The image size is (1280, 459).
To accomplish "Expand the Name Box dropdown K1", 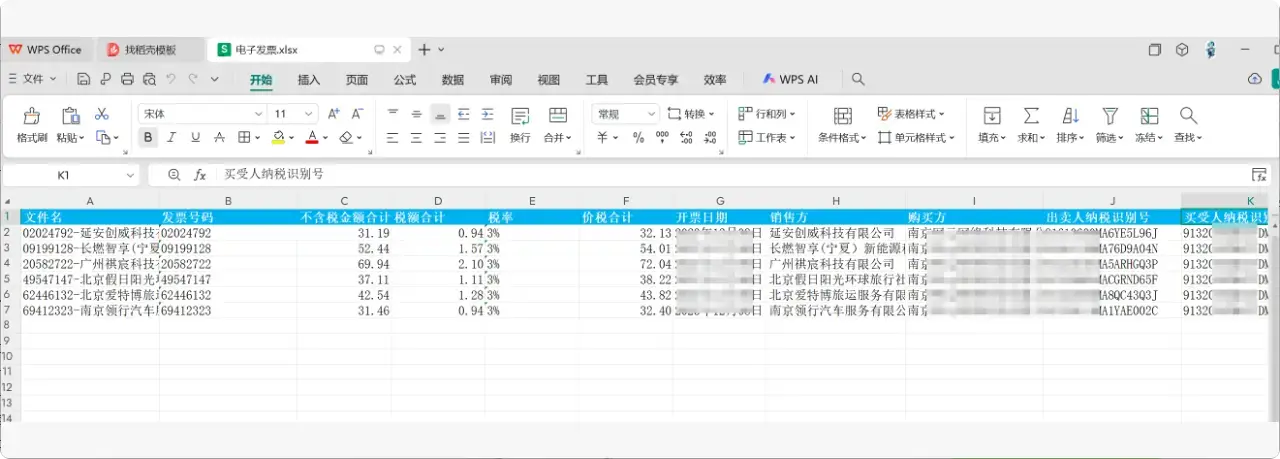I will pyautogui.click(x=130, y=175).
